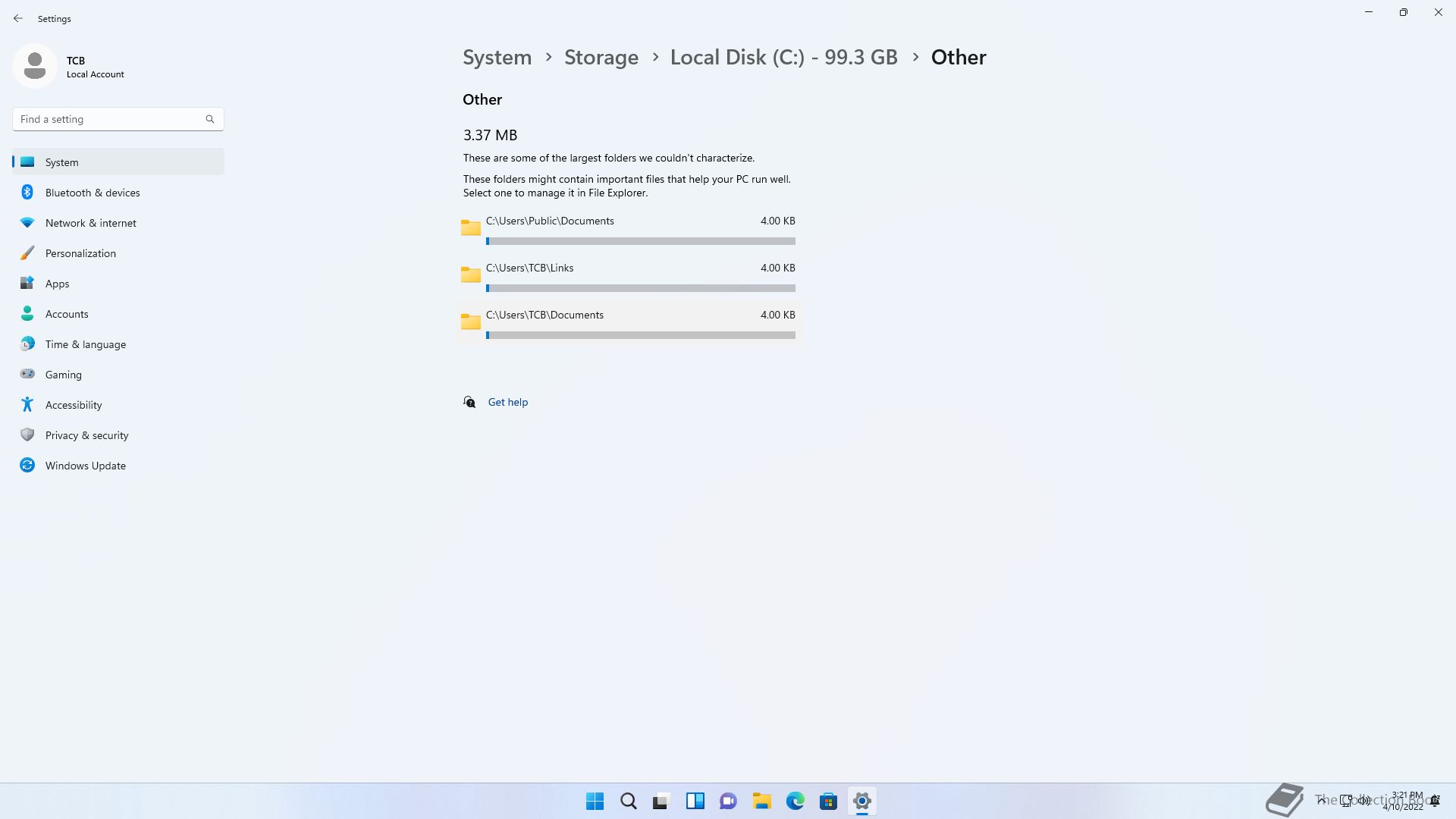Screen dimensions: 1456x819
Task: Click the back arrow in Settings
Action: point(18,18)
